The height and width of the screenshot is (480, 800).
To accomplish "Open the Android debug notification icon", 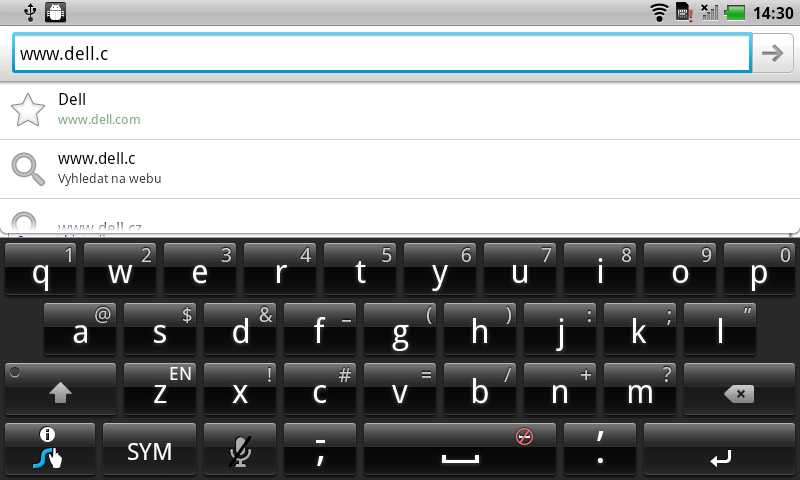I will click(x=55, y=12).
